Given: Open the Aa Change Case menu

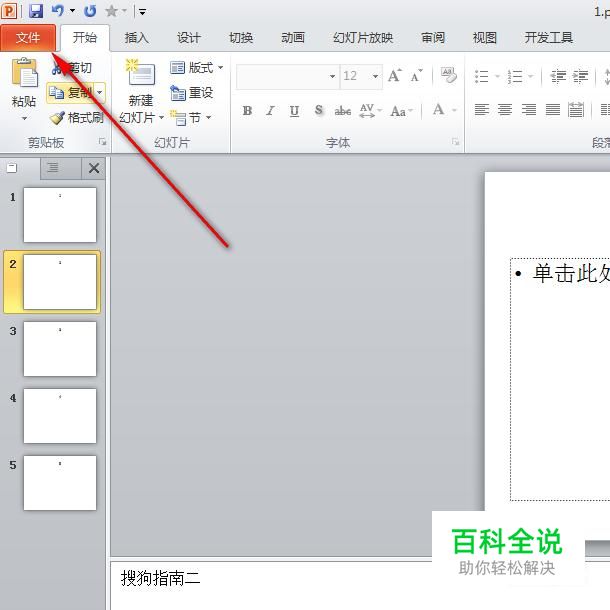Looking at the screenshot, I should pyautogui.click(x=401, y=111).
